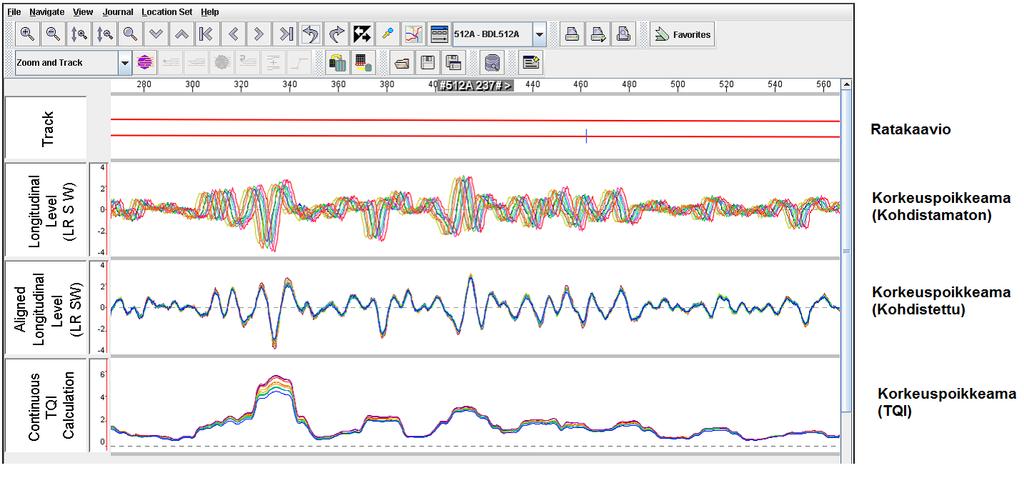Click the greyed-out circular burst icon
1024x483 pixels.
click(222, 63)
